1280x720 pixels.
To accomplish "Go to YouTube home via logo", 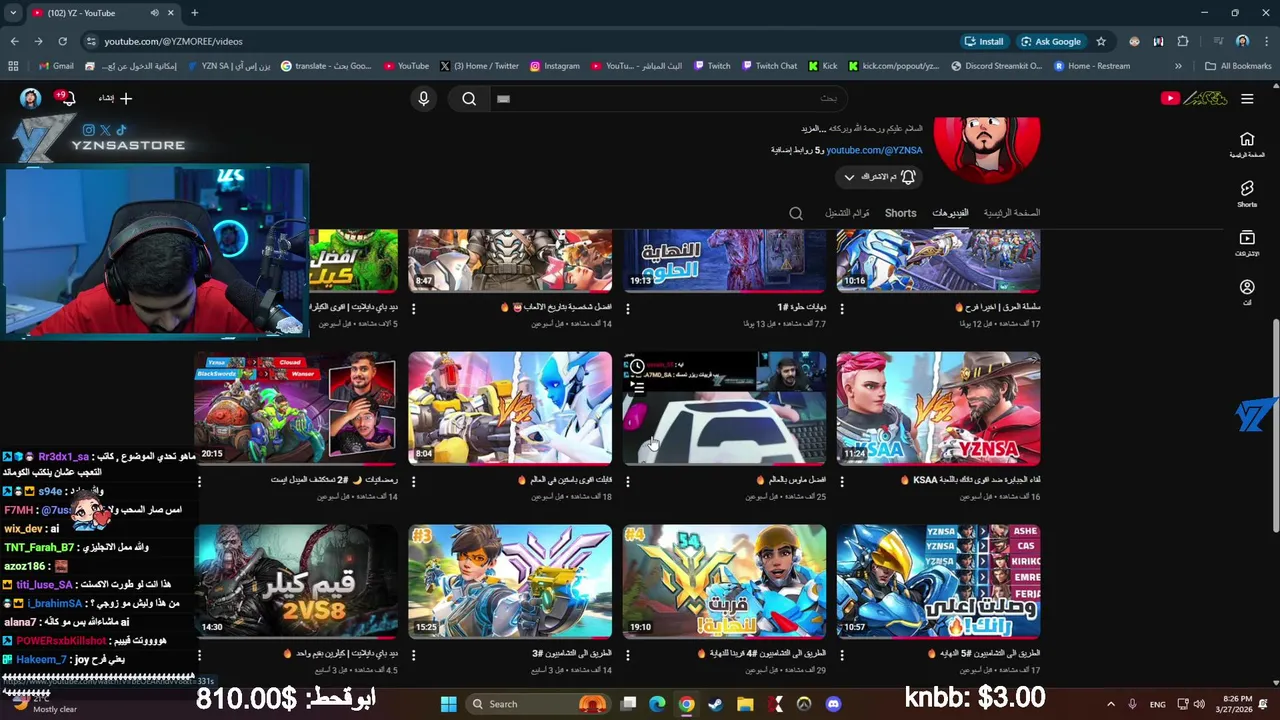I will click(1193, 98).
